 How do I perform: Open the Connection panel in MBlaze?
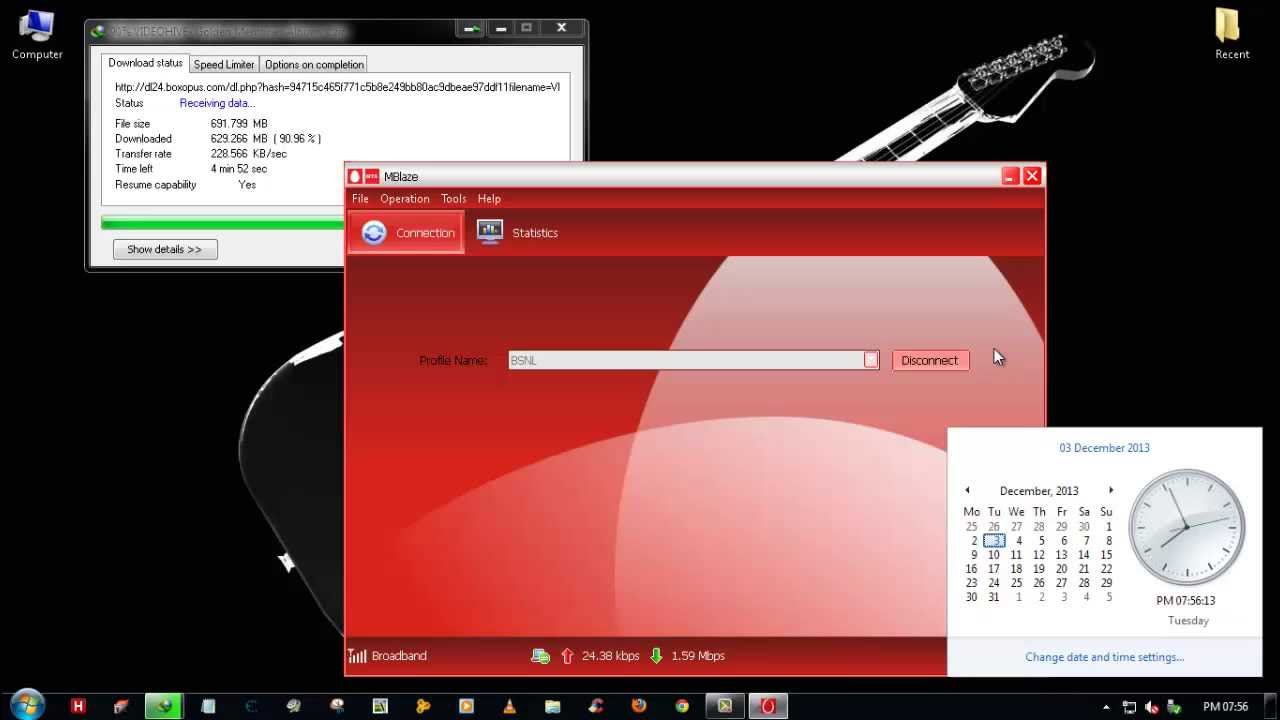pos(406,232)
